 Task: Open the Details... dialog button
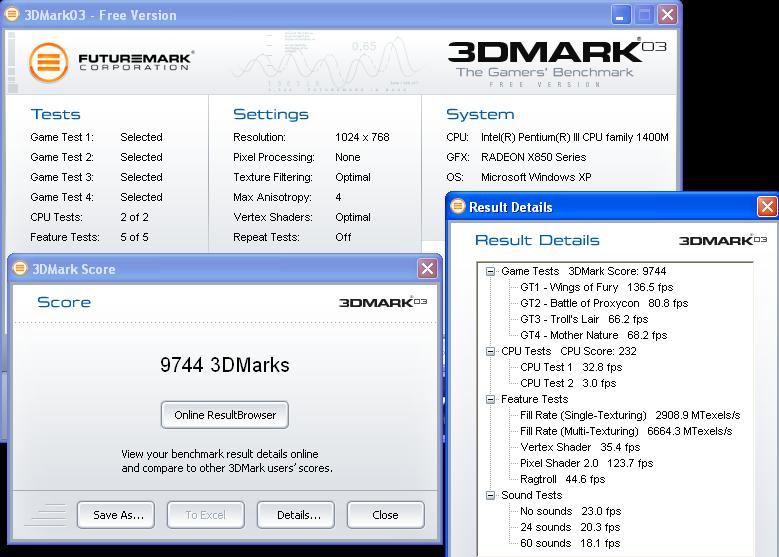[x=296, y=515]
